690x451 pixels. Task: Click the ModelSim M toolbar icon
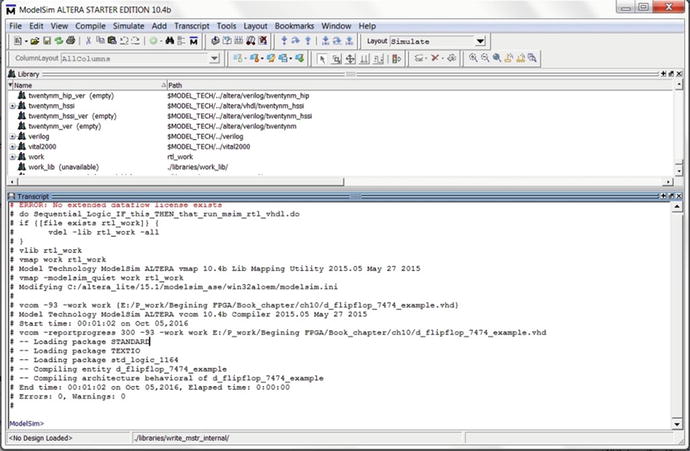tap(194, 41)
